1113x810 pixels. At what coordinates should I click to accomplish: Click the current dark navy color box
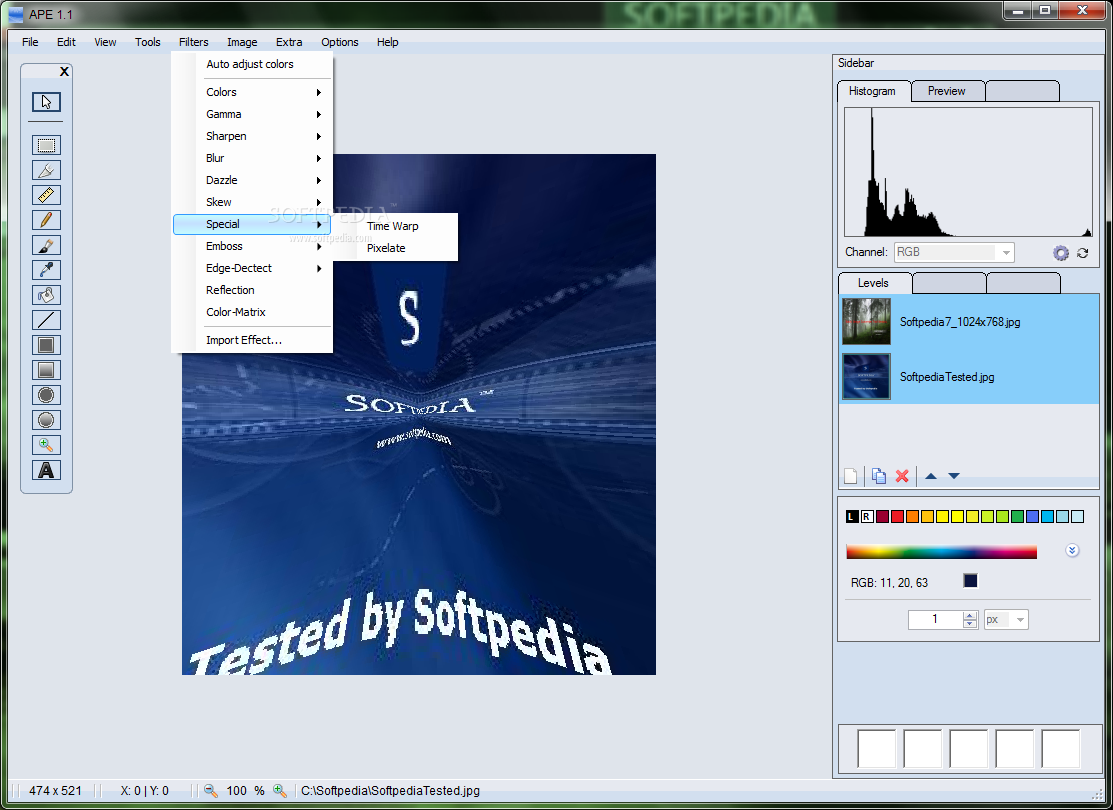tap(970, 581)
